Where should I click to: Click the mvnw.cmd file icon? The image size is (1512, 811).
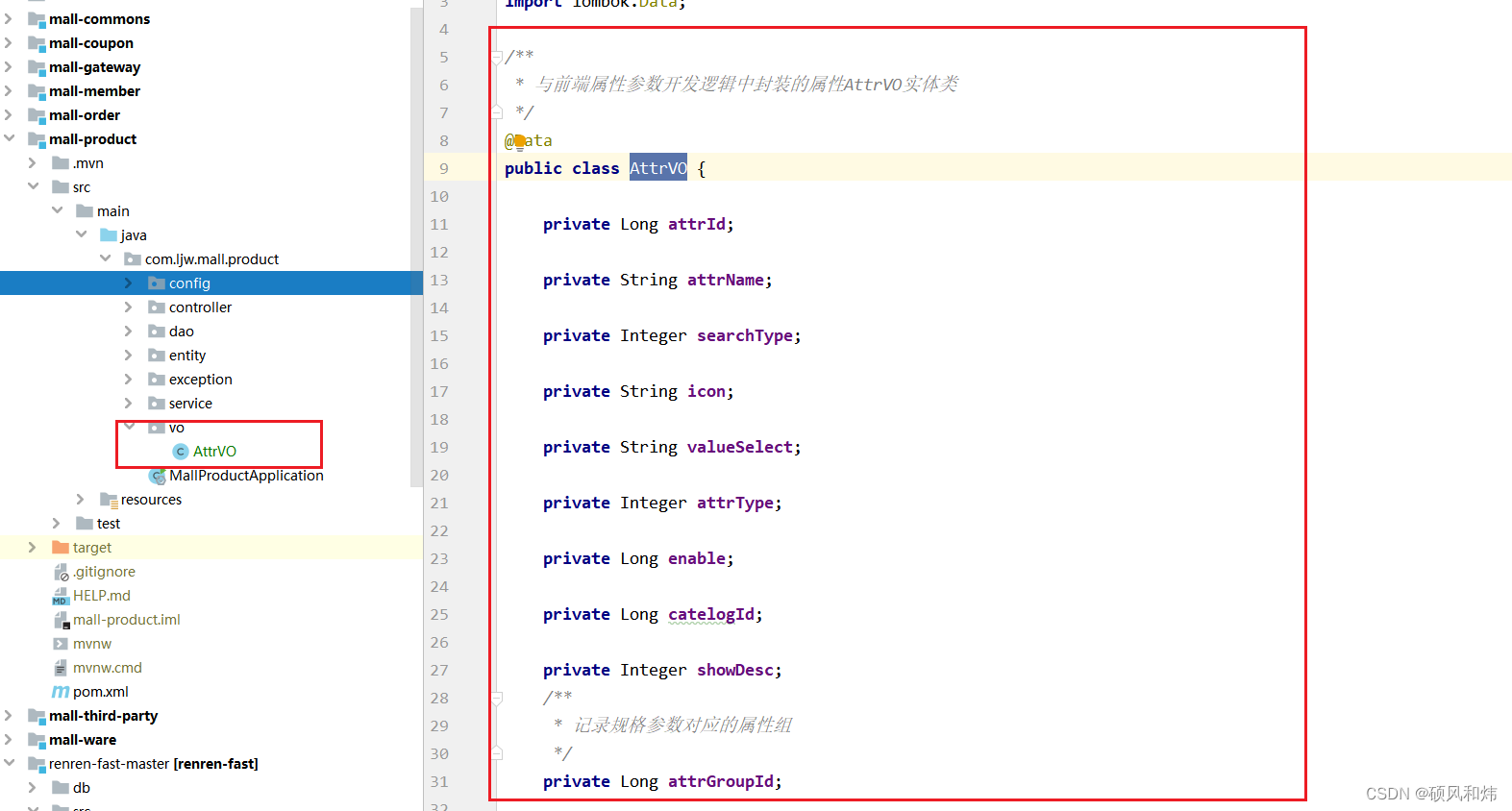[x=61, y=668]
